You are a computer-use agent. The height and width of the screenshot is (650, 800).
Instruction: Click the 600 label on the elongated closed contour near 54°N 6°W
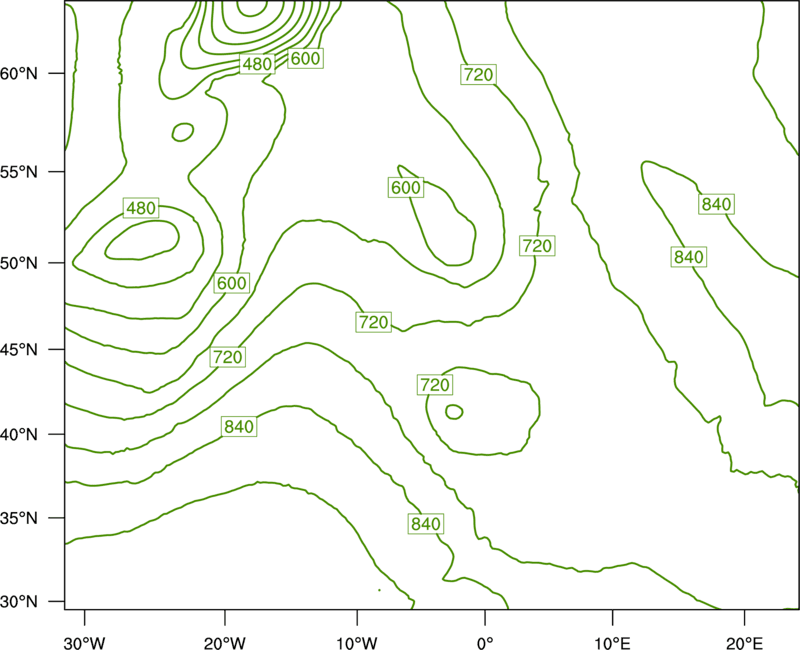pos(406,188)
